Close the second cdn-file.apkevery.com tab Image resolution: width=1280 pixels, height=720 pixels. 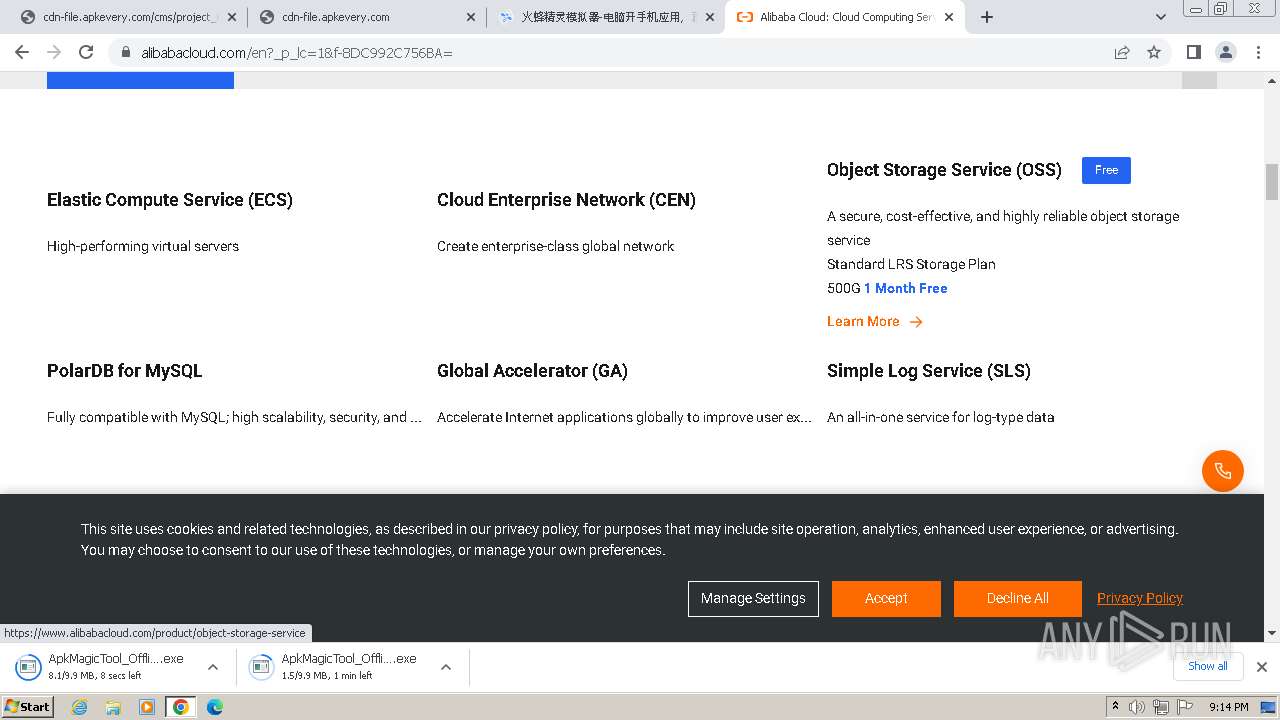point(471,17)
